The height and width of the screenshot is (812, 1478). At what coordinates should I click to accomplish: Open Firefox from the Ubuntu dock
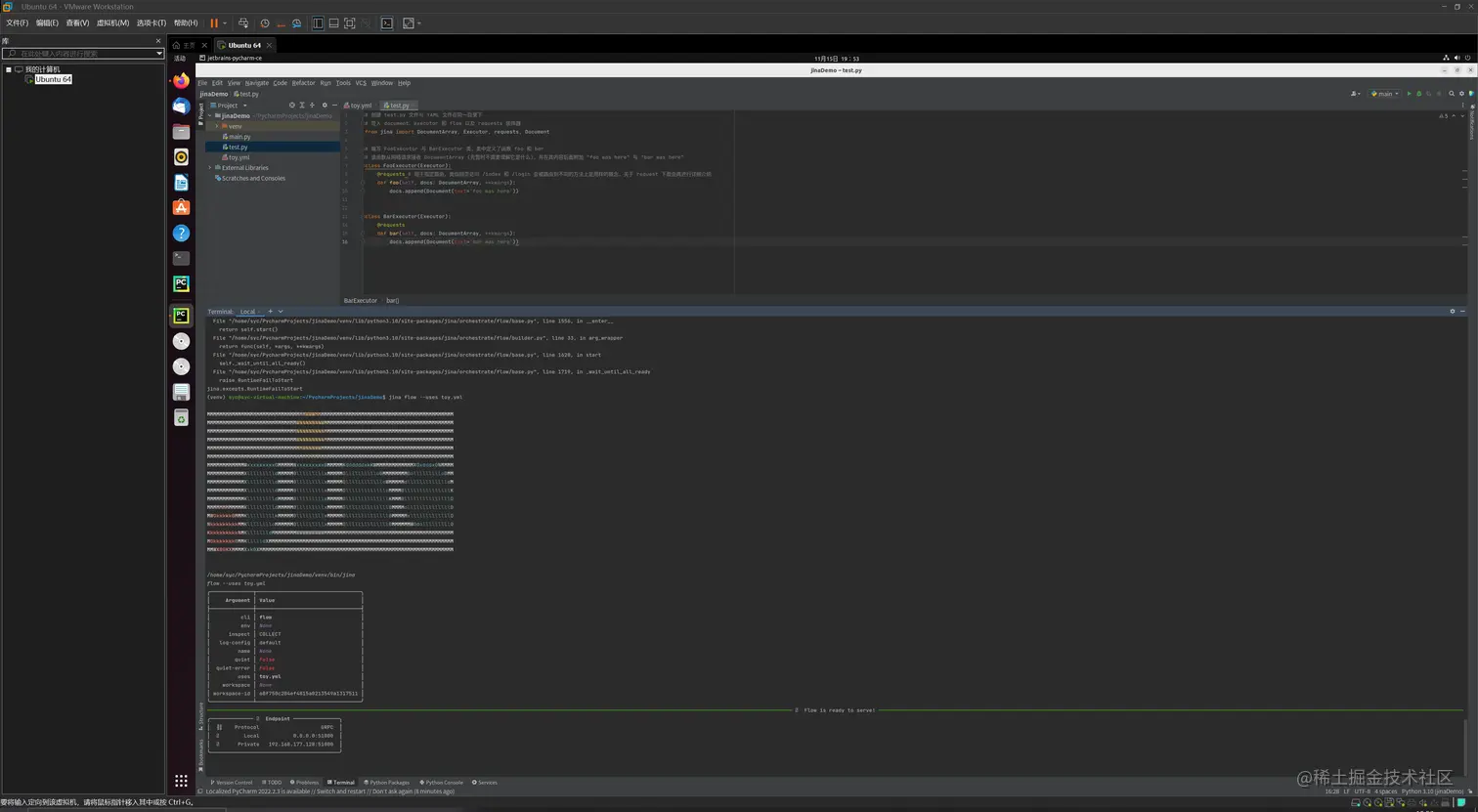[x=181, y=81]
